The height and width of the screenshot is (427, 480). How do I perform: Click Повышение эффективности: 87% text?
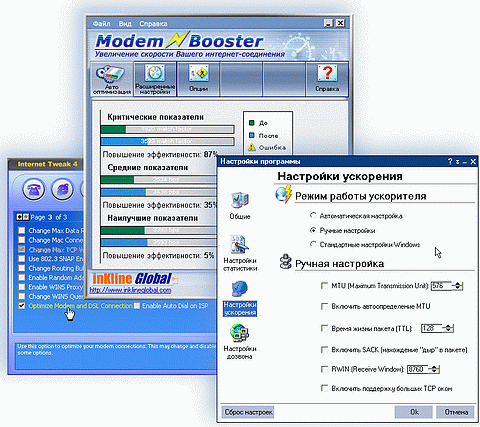[x=160, y=155]
